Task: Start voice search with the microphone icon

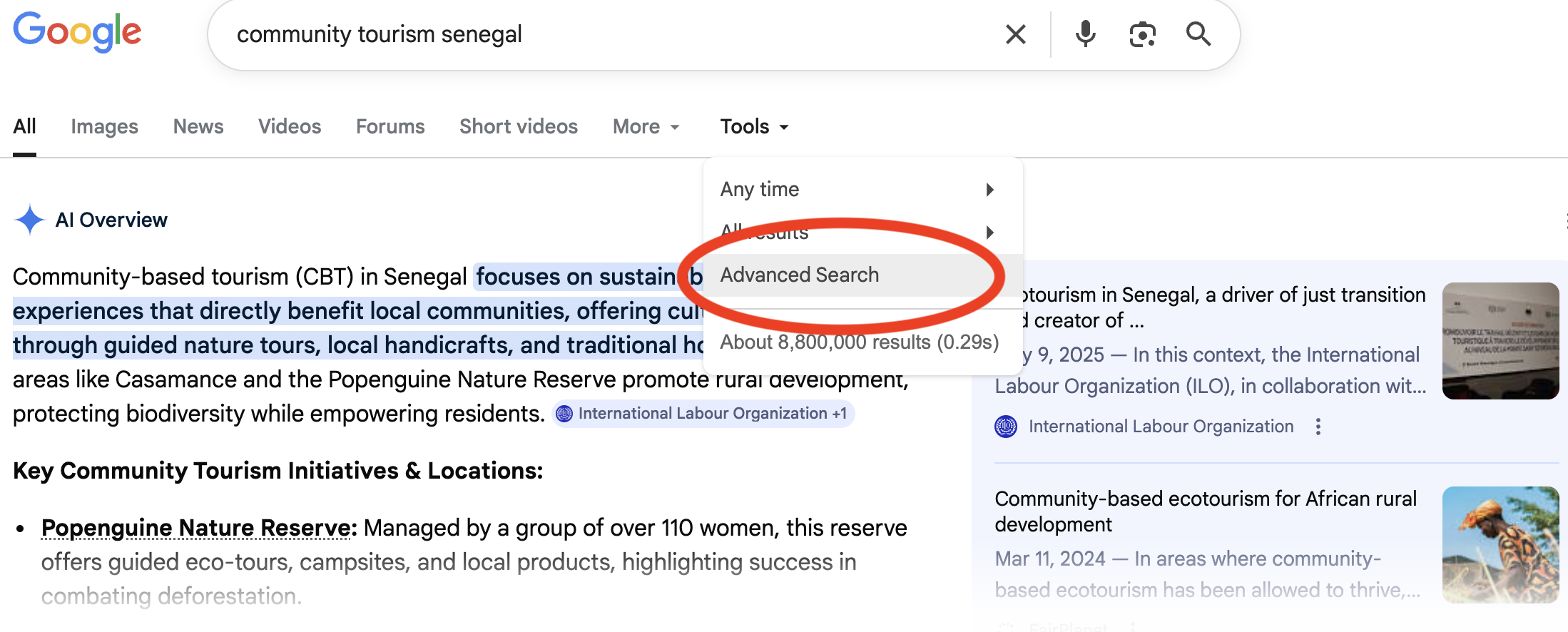Action: click(x=1085, y=34)
